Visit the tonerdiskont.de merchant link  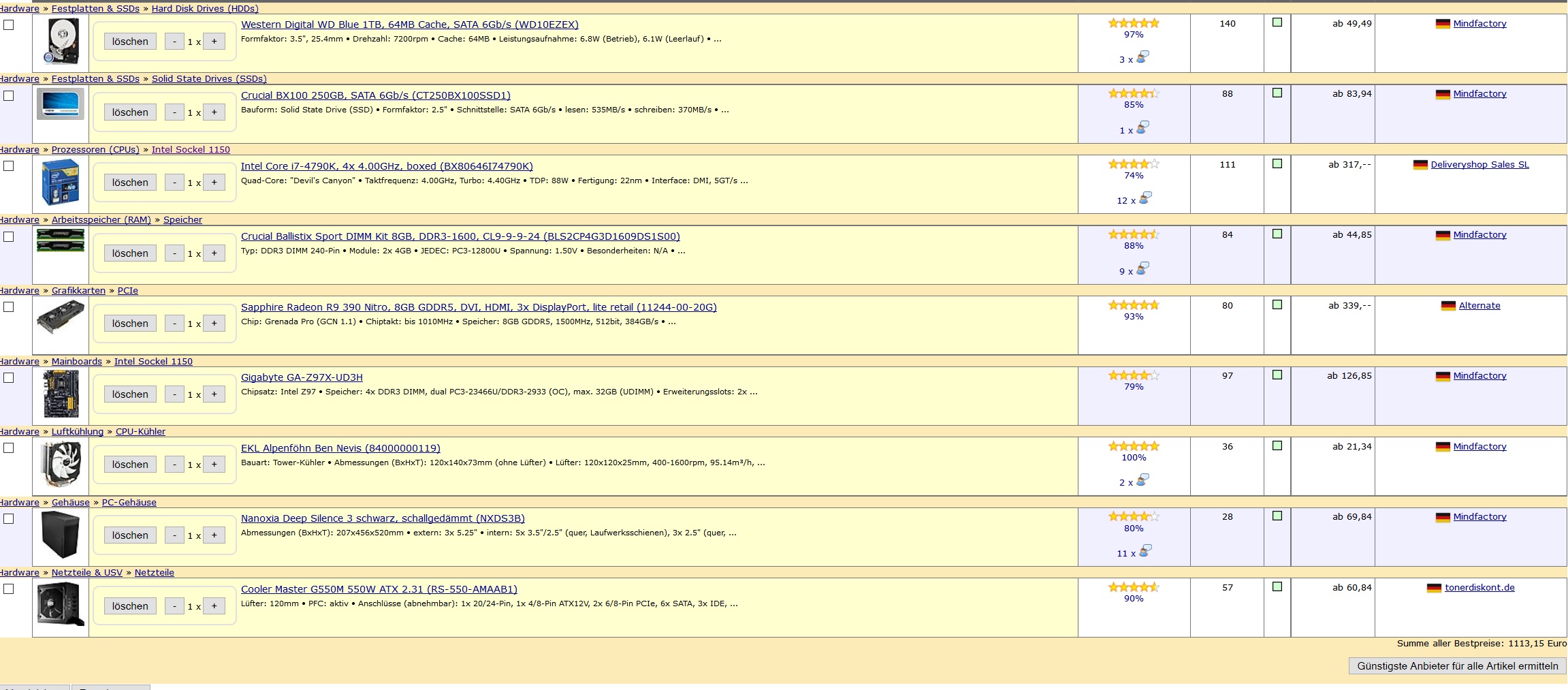[1479, 588]
